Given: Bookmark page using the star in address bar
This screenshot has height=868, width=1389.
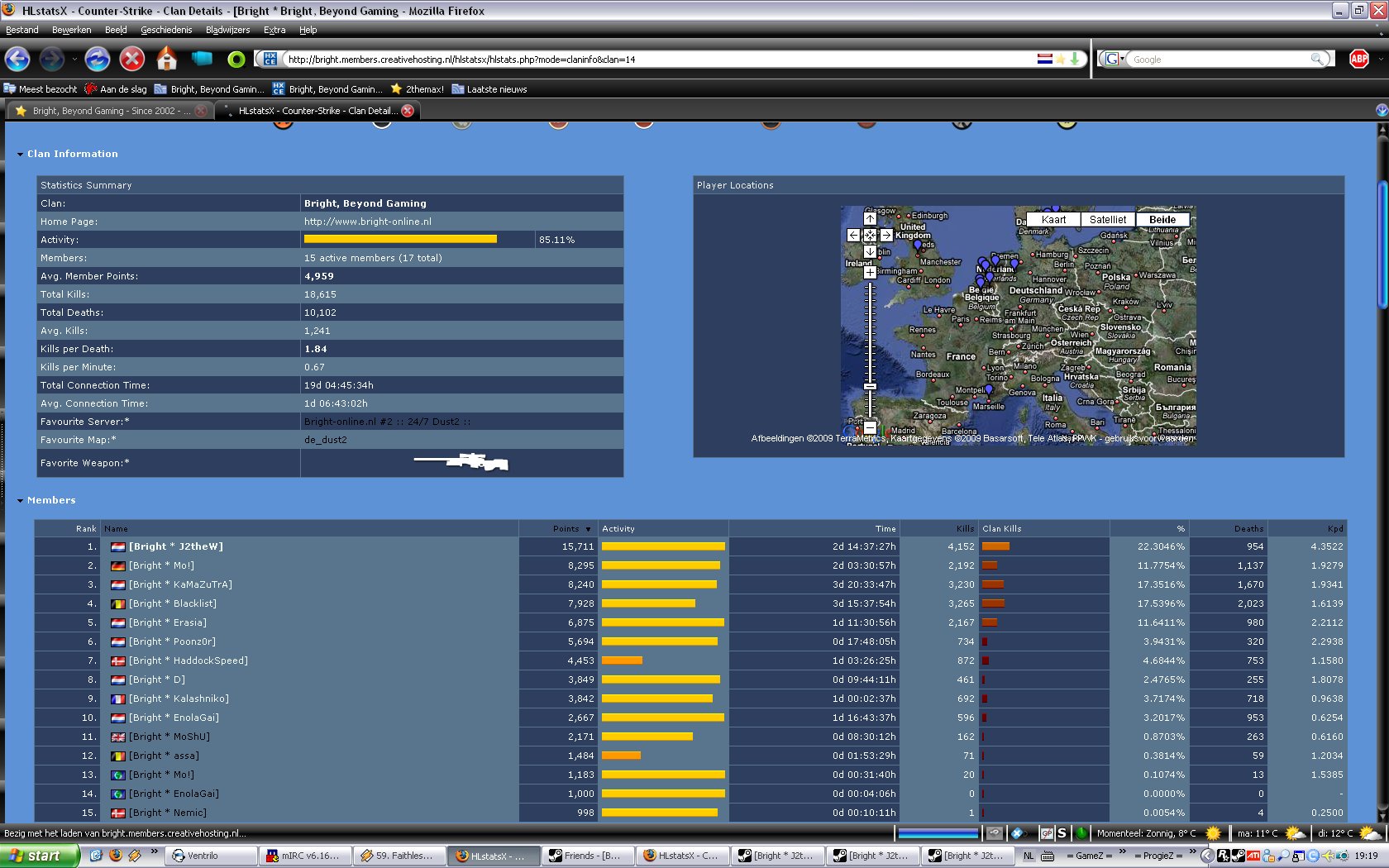Looking at the screenshot, I should click(1059, 60).
